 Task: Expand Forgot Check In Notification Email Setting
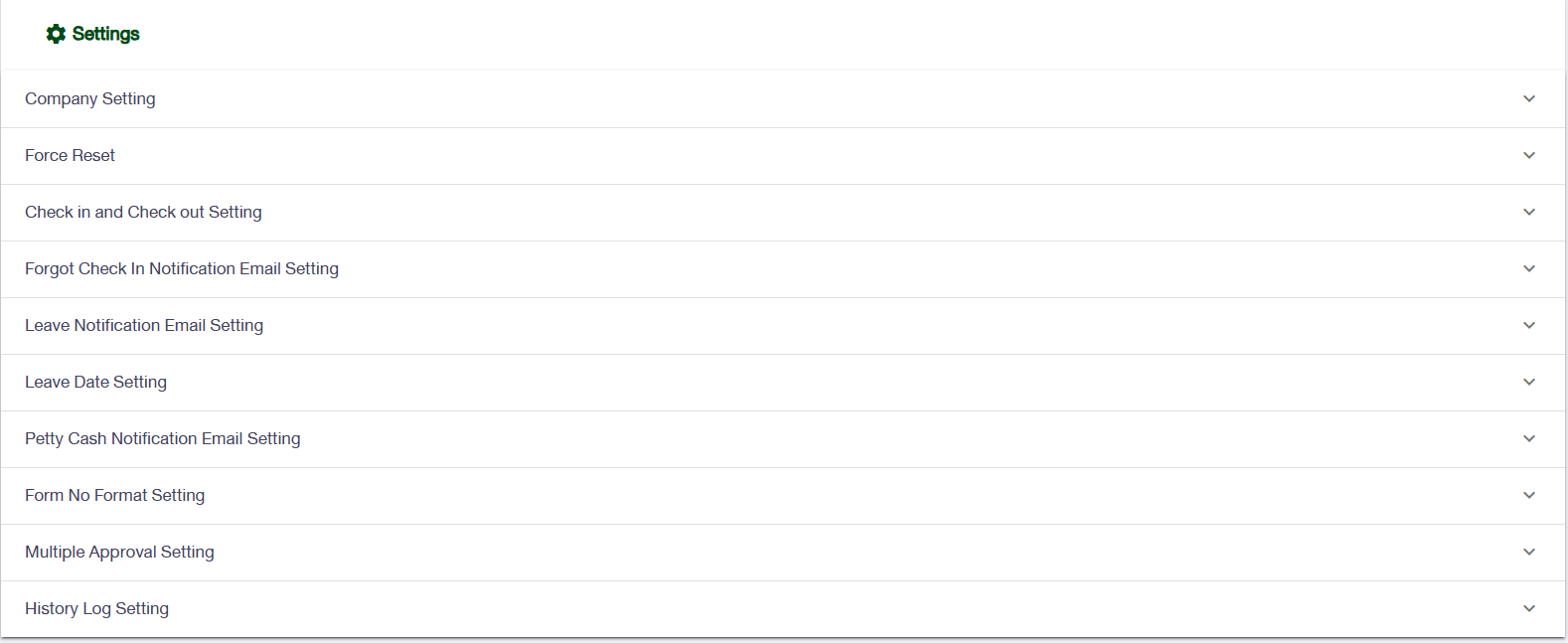181,268
